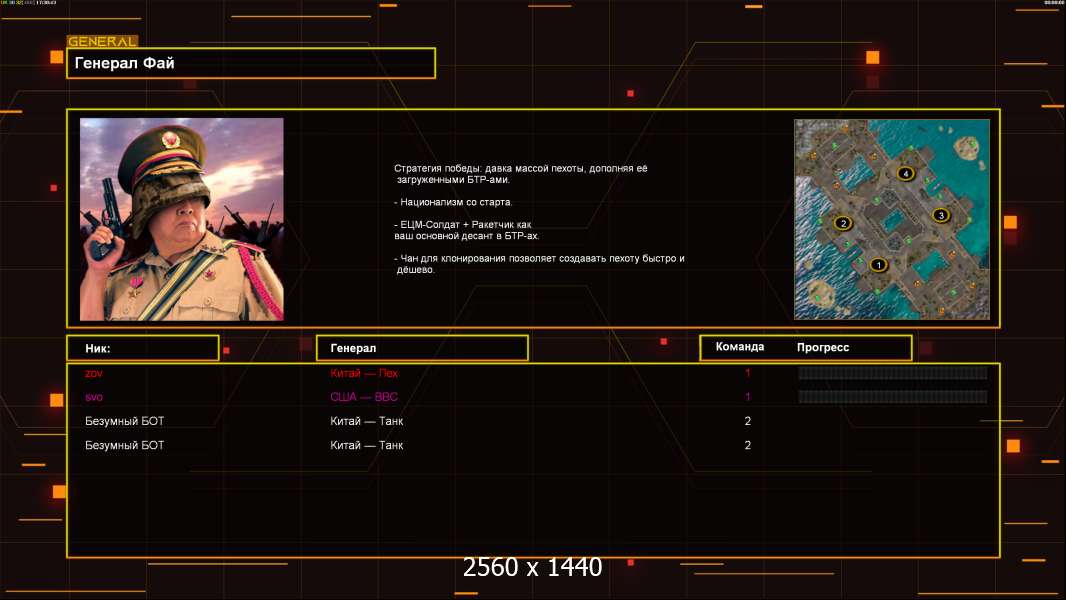Click the Прогресс column header

[823, 347]
